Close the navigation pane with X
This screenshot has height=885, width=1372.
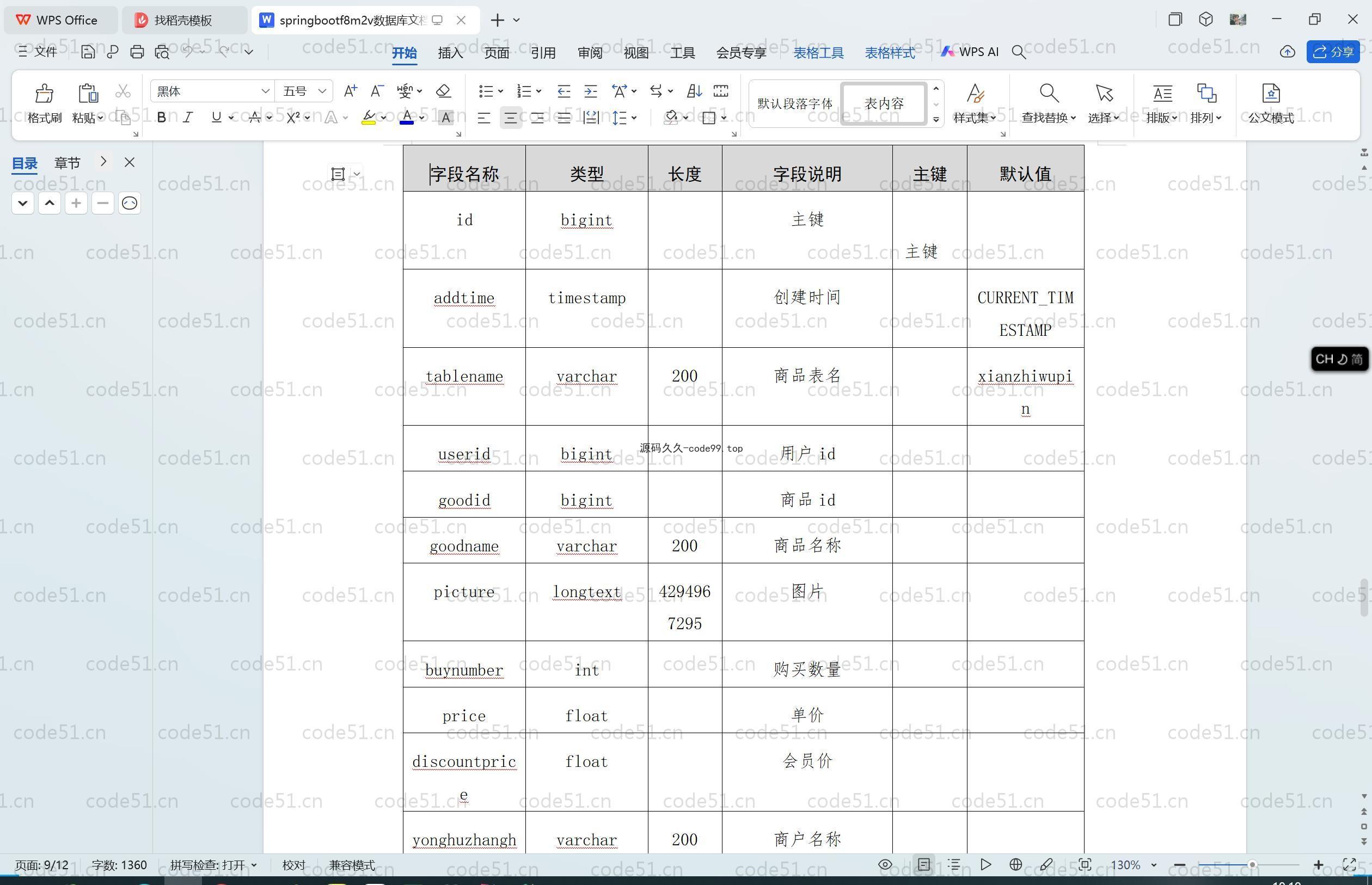(x=130, y=163)
